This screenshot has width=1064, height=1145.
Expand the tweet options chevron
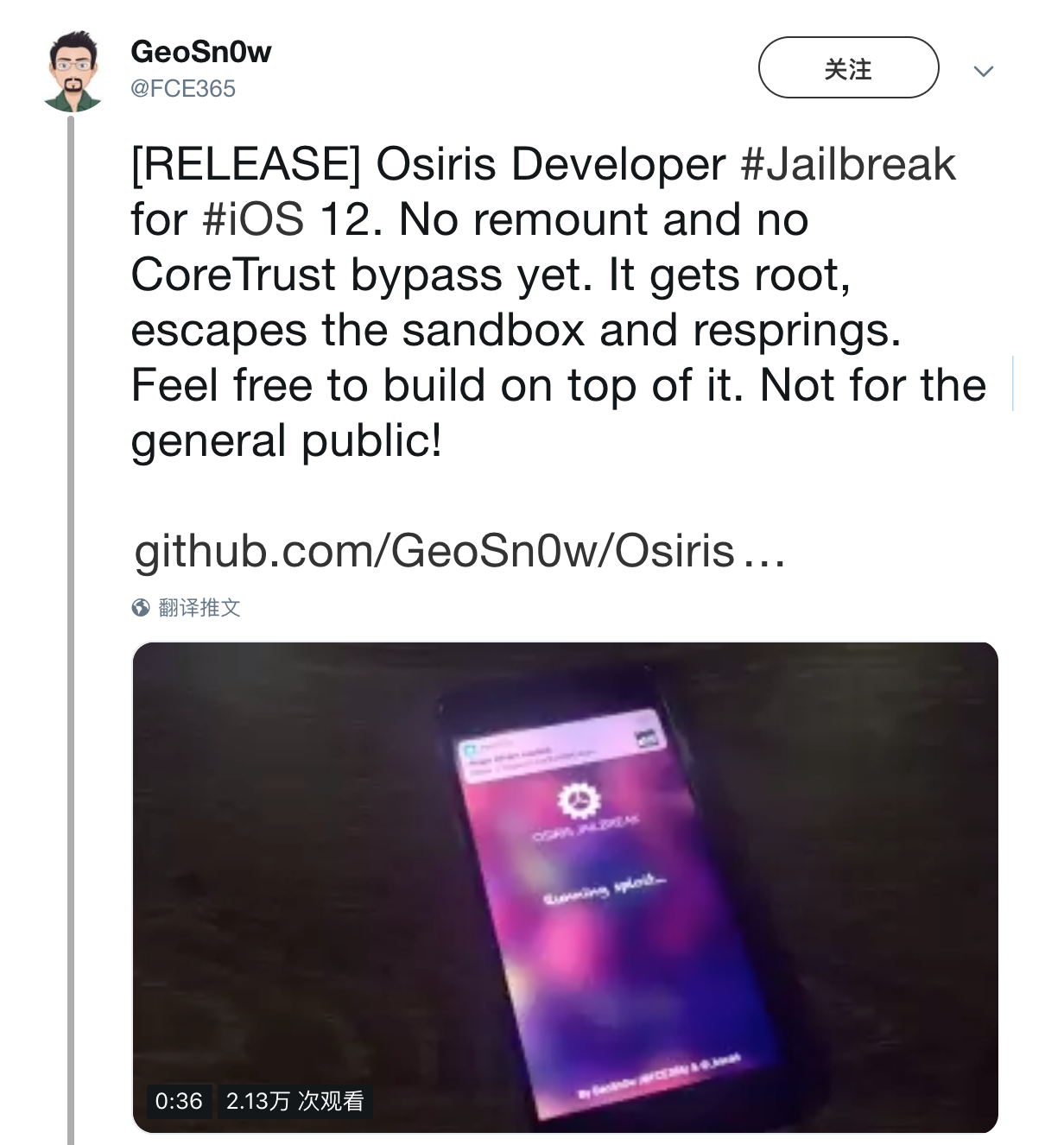pyautogui.click(x=984, y=71)
